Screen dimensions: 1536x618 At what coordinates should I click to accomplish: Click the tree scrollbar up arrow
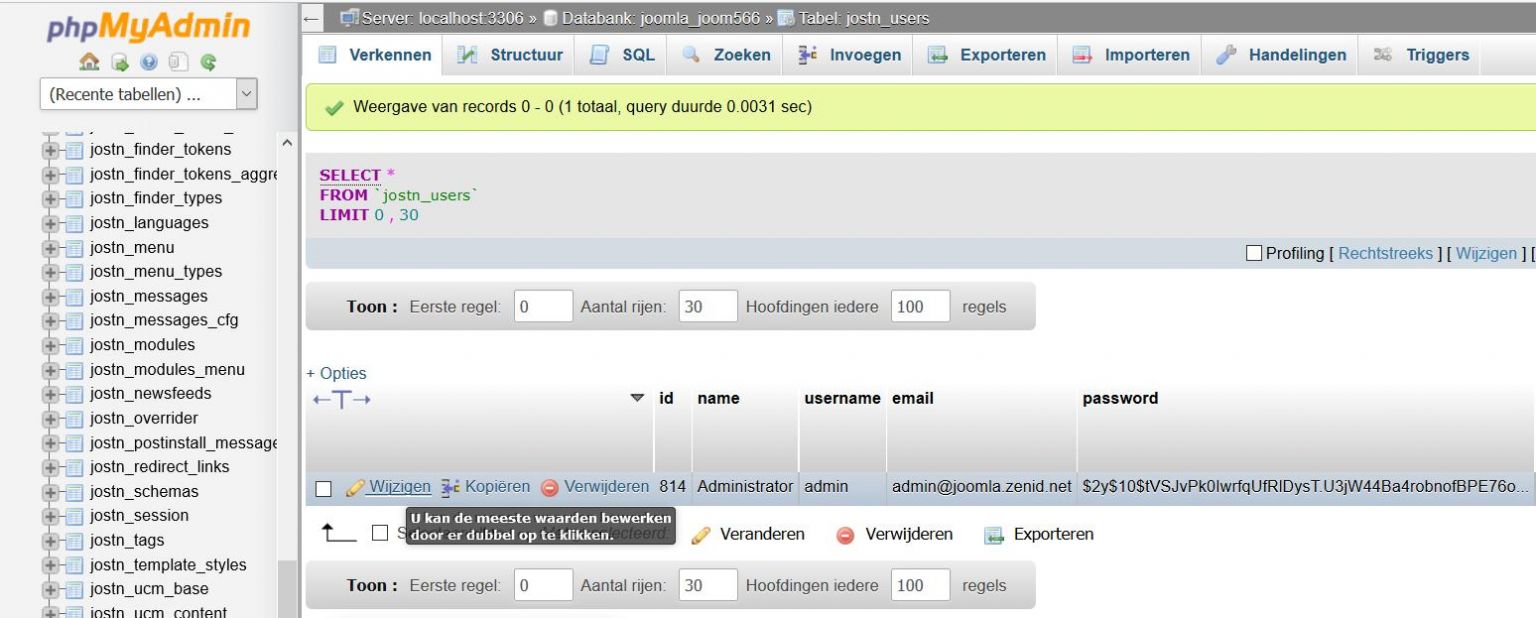click(288, 144)
